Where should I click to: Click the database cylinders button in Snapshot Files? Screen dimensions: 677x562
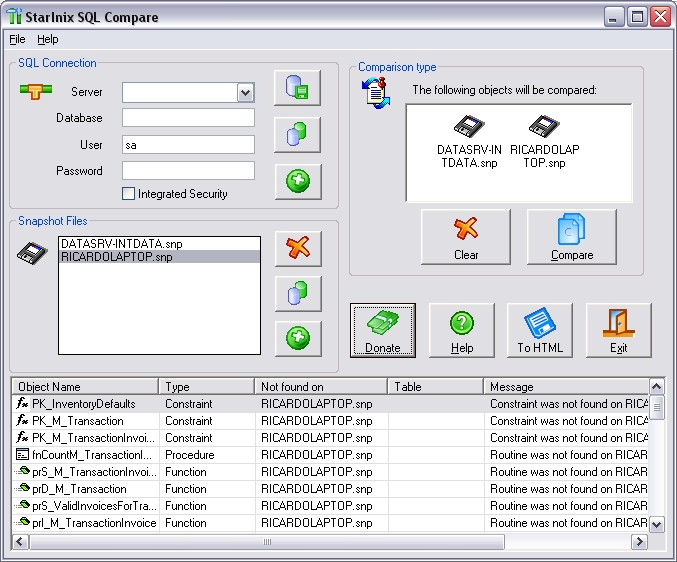pos(298,293)
